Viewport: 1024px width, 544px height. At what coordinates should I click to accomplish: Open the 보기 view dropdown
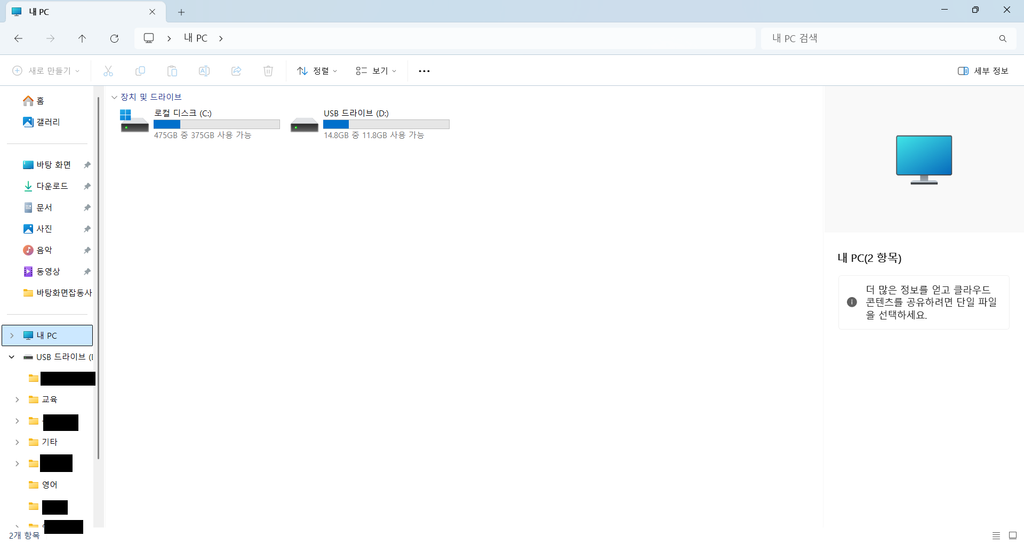click(x=376, y=71)
